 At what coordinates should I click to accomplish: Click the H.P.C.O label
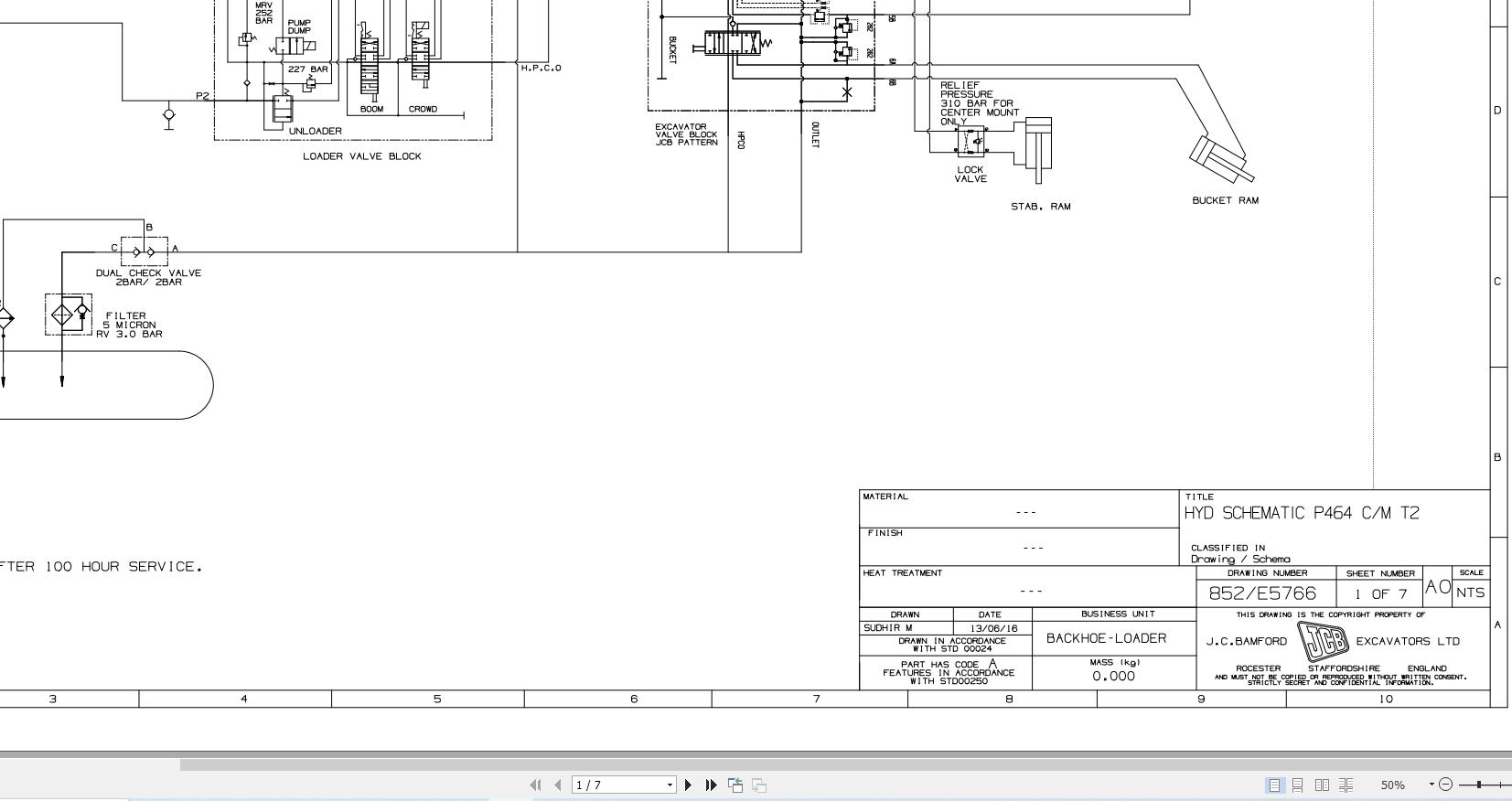pyautogui.click(x=541, y=68)
